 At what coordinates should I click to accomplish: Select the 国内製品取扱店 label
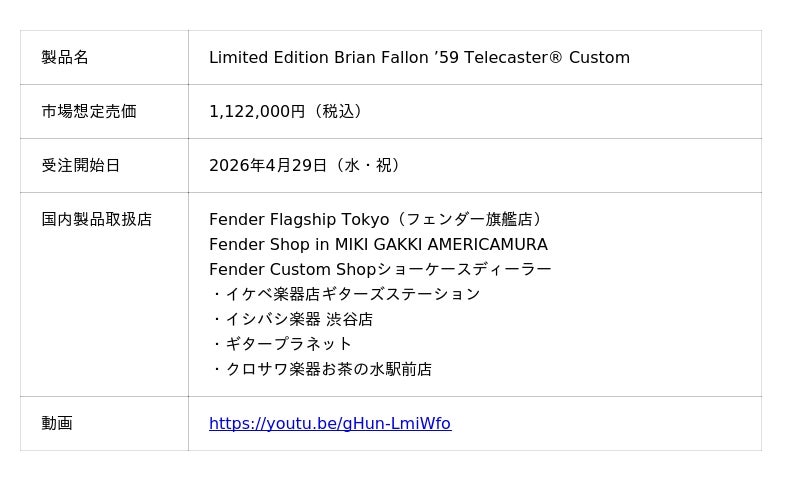pos(97,220)
